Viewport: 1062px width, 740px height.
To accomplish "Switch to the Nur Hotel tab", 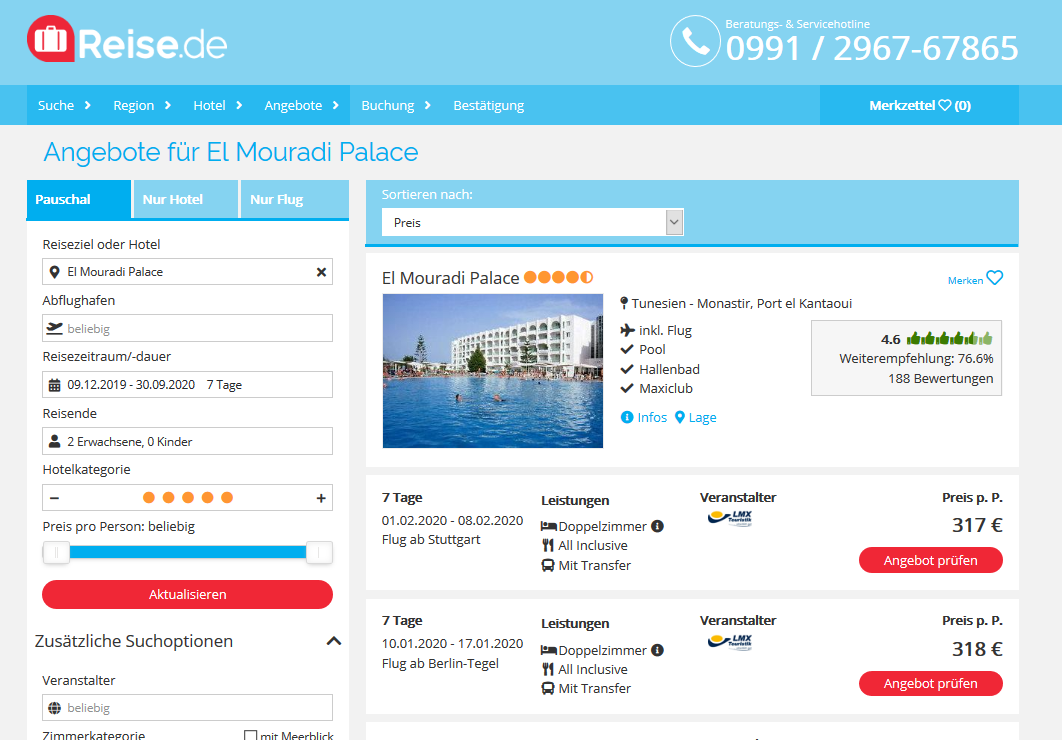I will (x=186, y=199).
